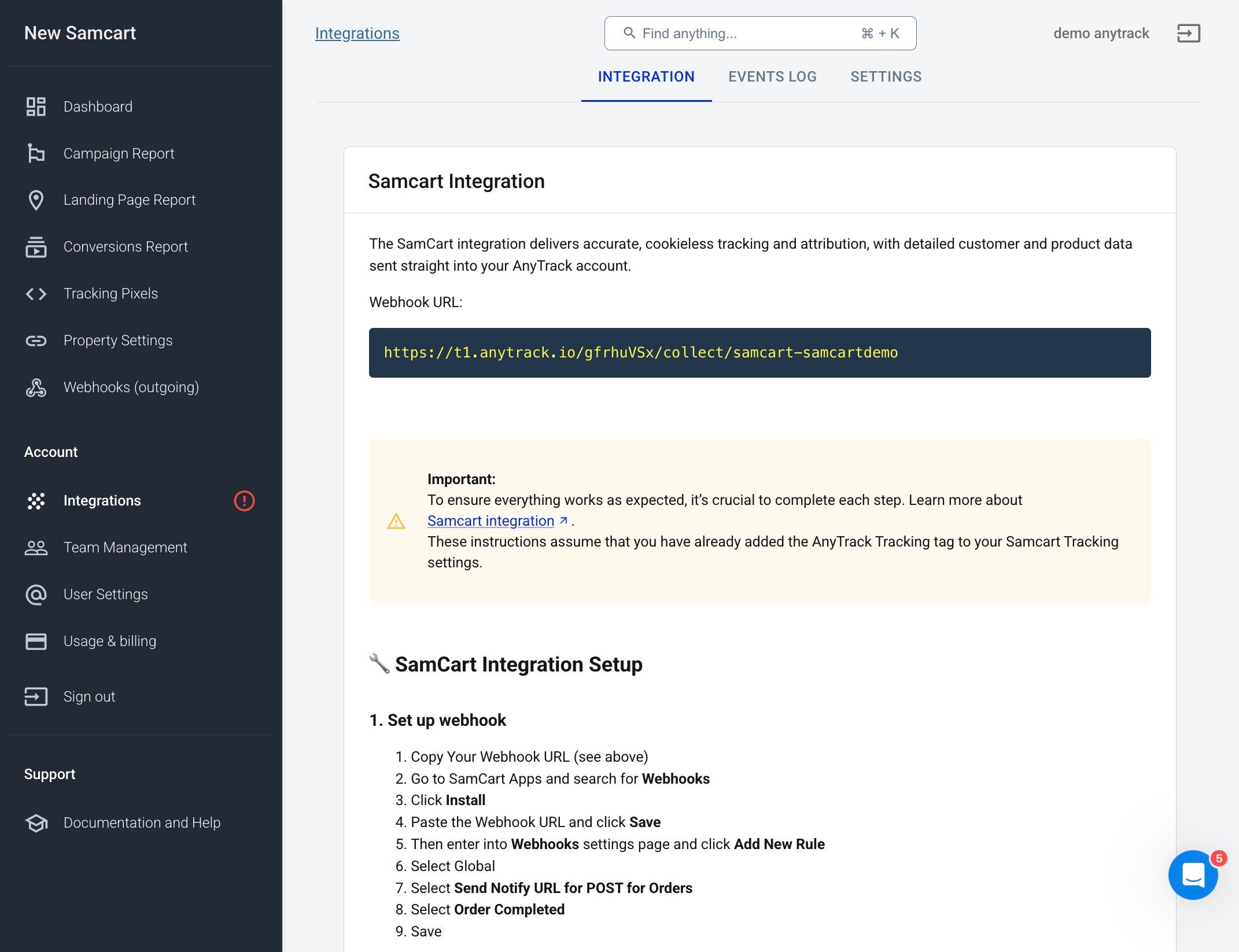Click the Support section header
This screenshot has height=952, width=1239.
tap(50, 774)
